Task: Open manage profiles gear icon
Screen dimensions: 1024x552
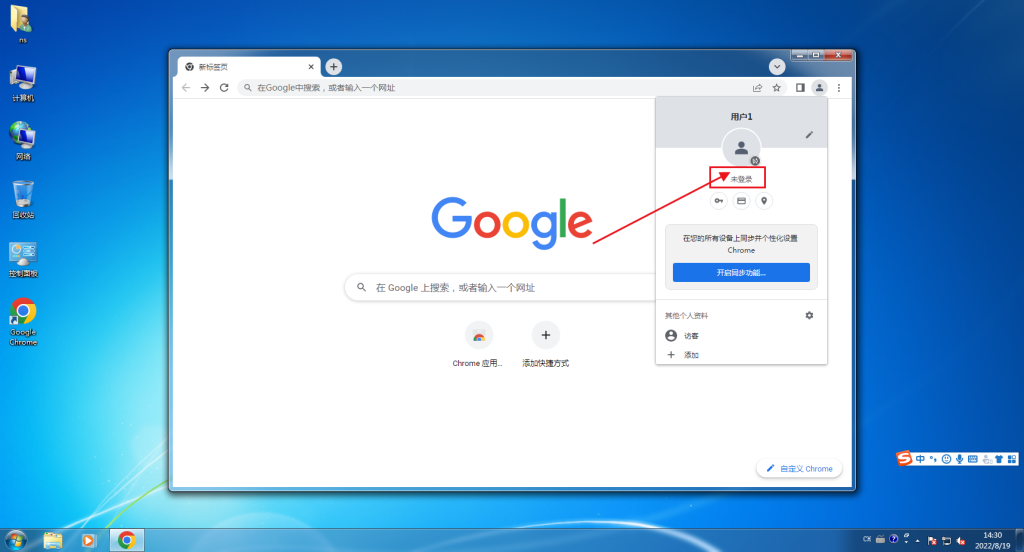Action: click(809, 316)
